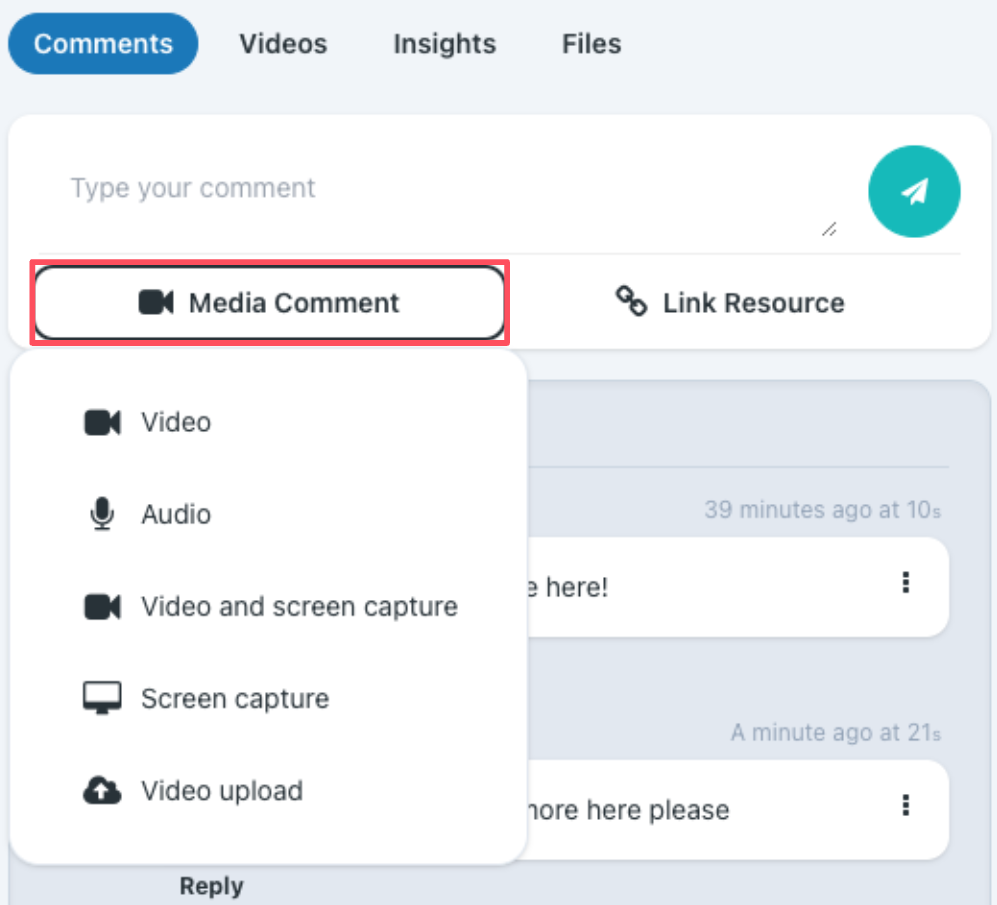The height and width of the screenshot is (905, 997).
Task: Click the chain link icon beside Link Resource
Action: click(x=631, y=301)
